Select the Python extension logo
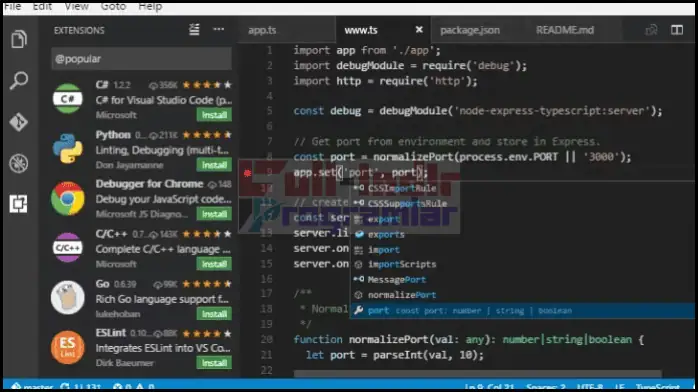This screenshot has height=392, width=698. (68, 148)
